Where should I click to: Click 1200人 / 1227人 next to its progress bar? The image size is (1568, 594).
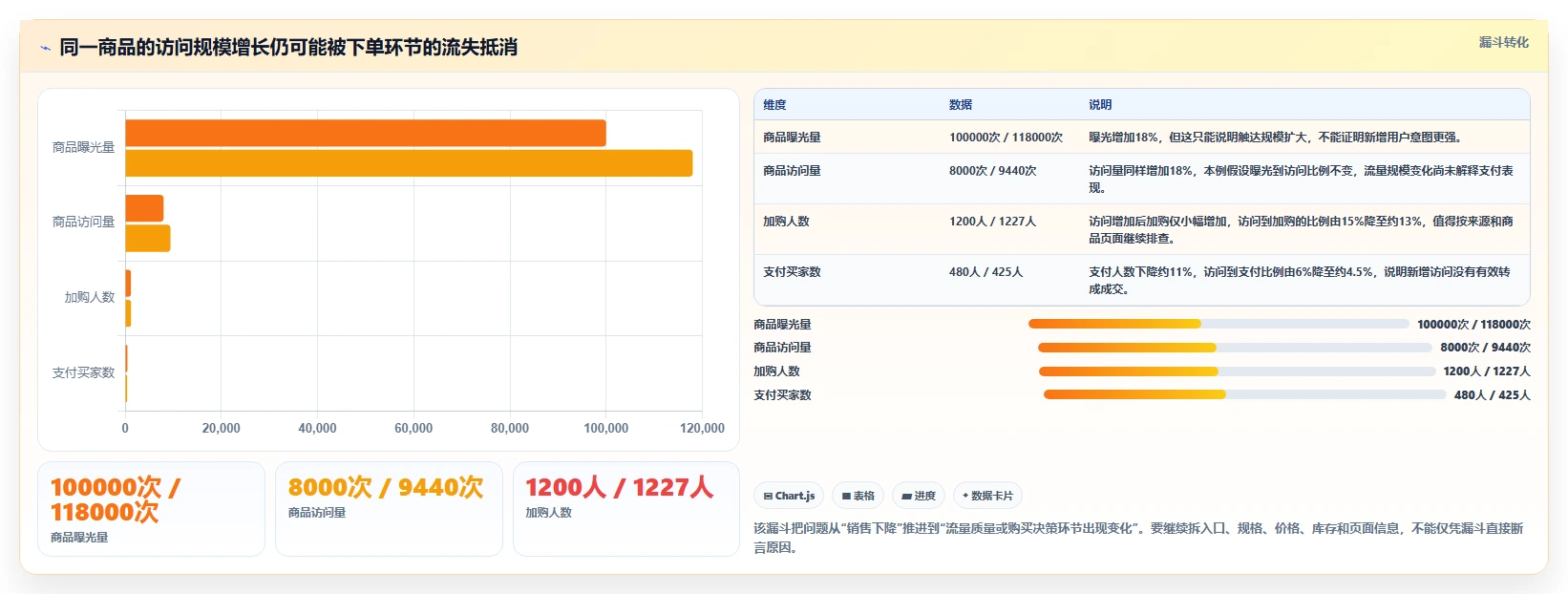[1487, 371]
